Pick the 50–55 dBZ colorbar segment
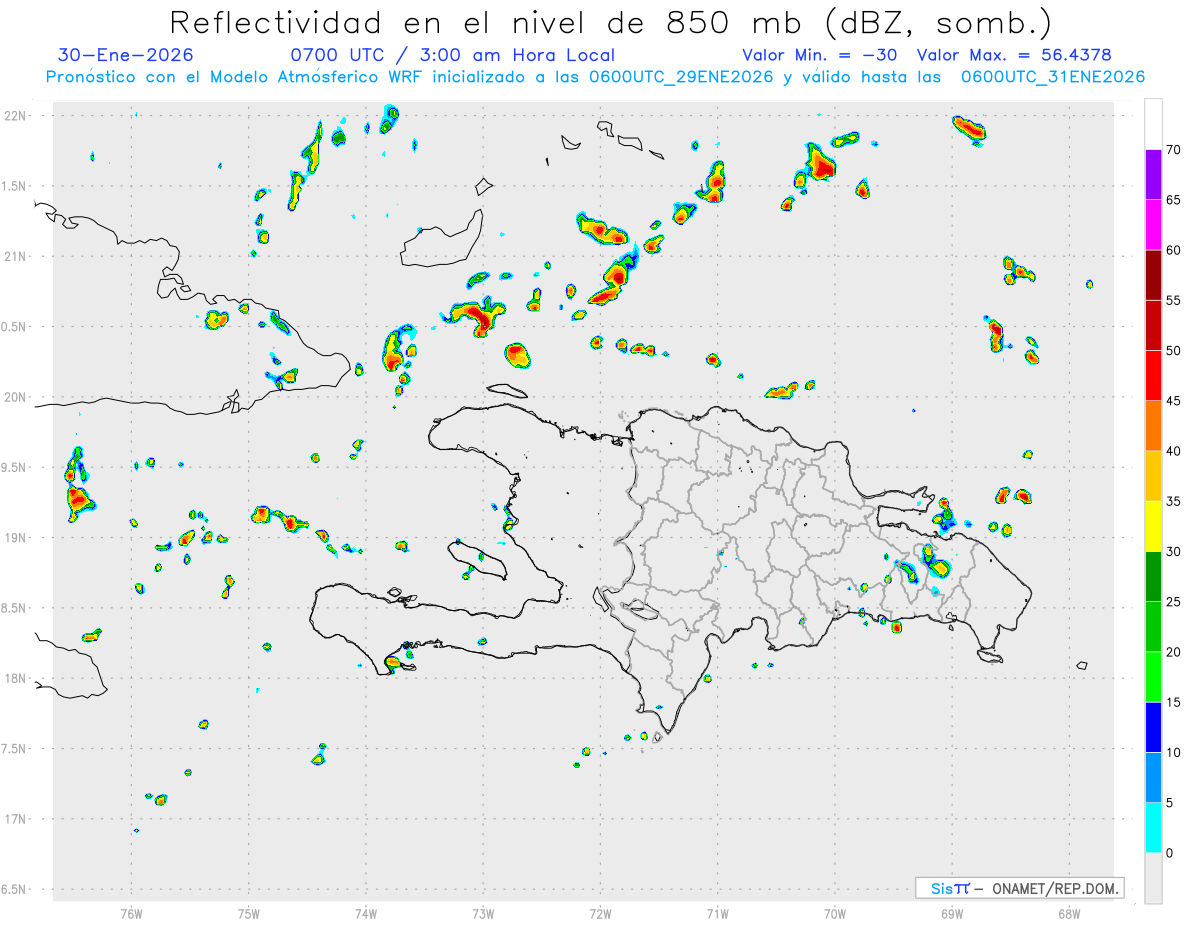This screenshot has height=927, width=1200. coord(1153,325)
